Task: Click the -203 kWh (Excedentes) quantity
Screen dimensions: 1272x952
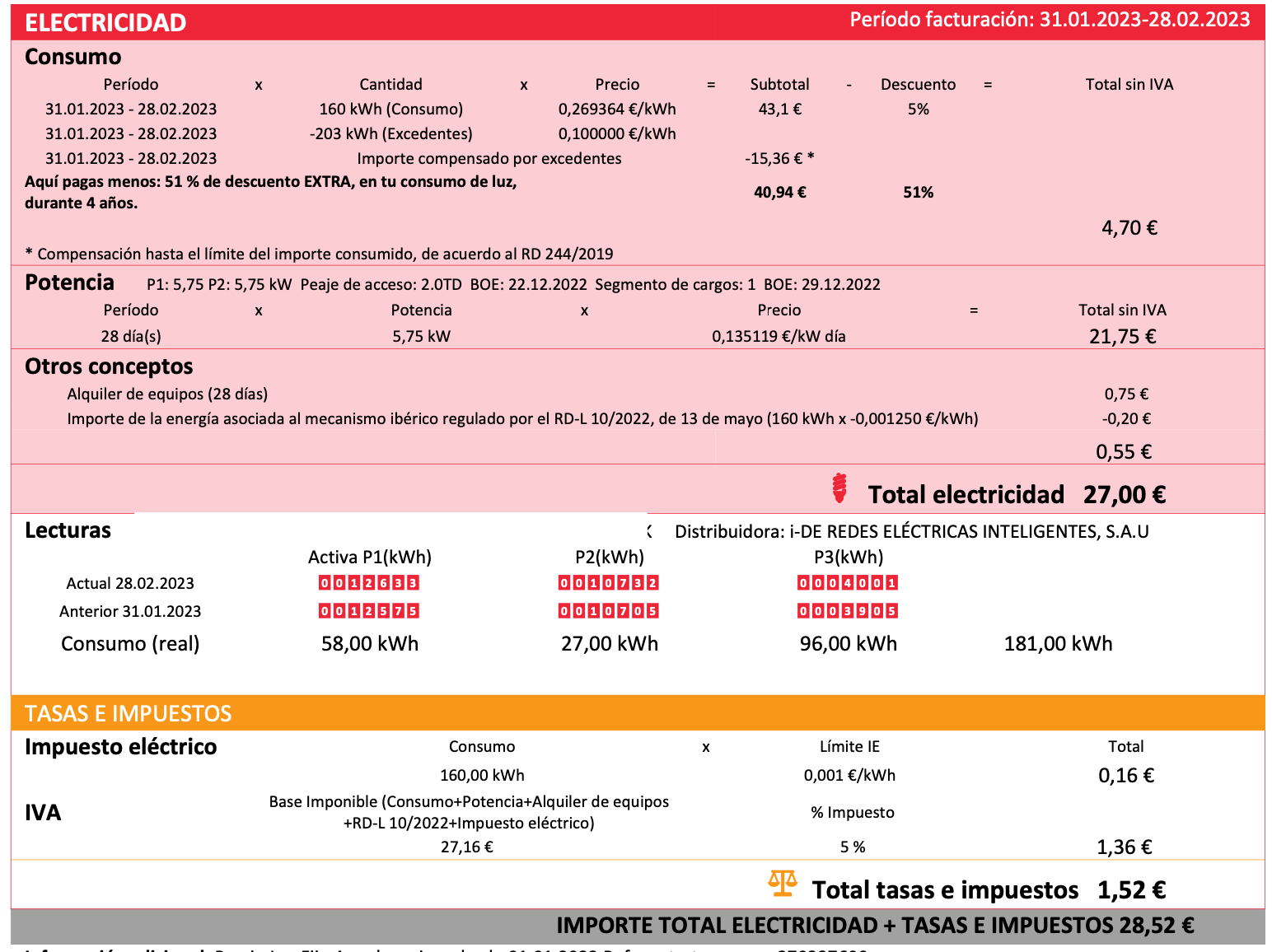Action: (391, 133)
